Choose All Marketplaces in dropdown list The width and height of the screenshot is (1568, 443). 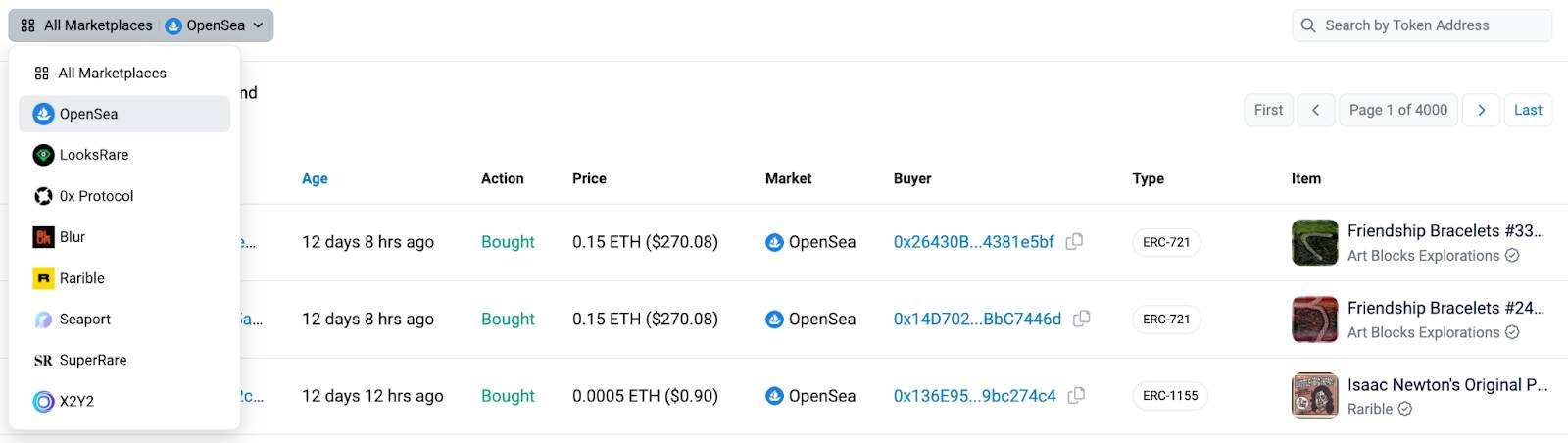tap(124, 73)
